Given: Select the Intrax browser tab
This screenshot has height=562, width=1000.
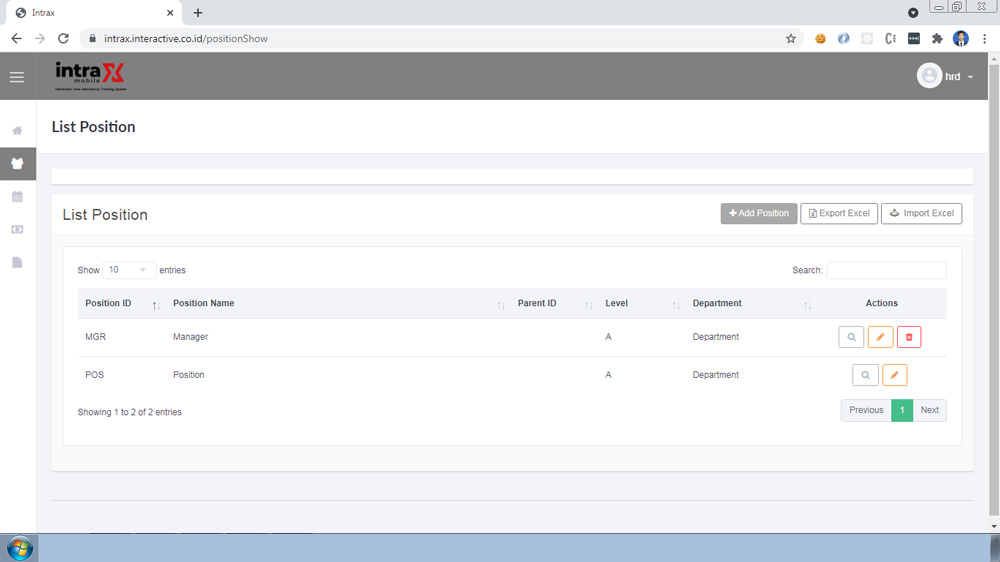Looking at the screenshot, I should [x=90, y=13].
